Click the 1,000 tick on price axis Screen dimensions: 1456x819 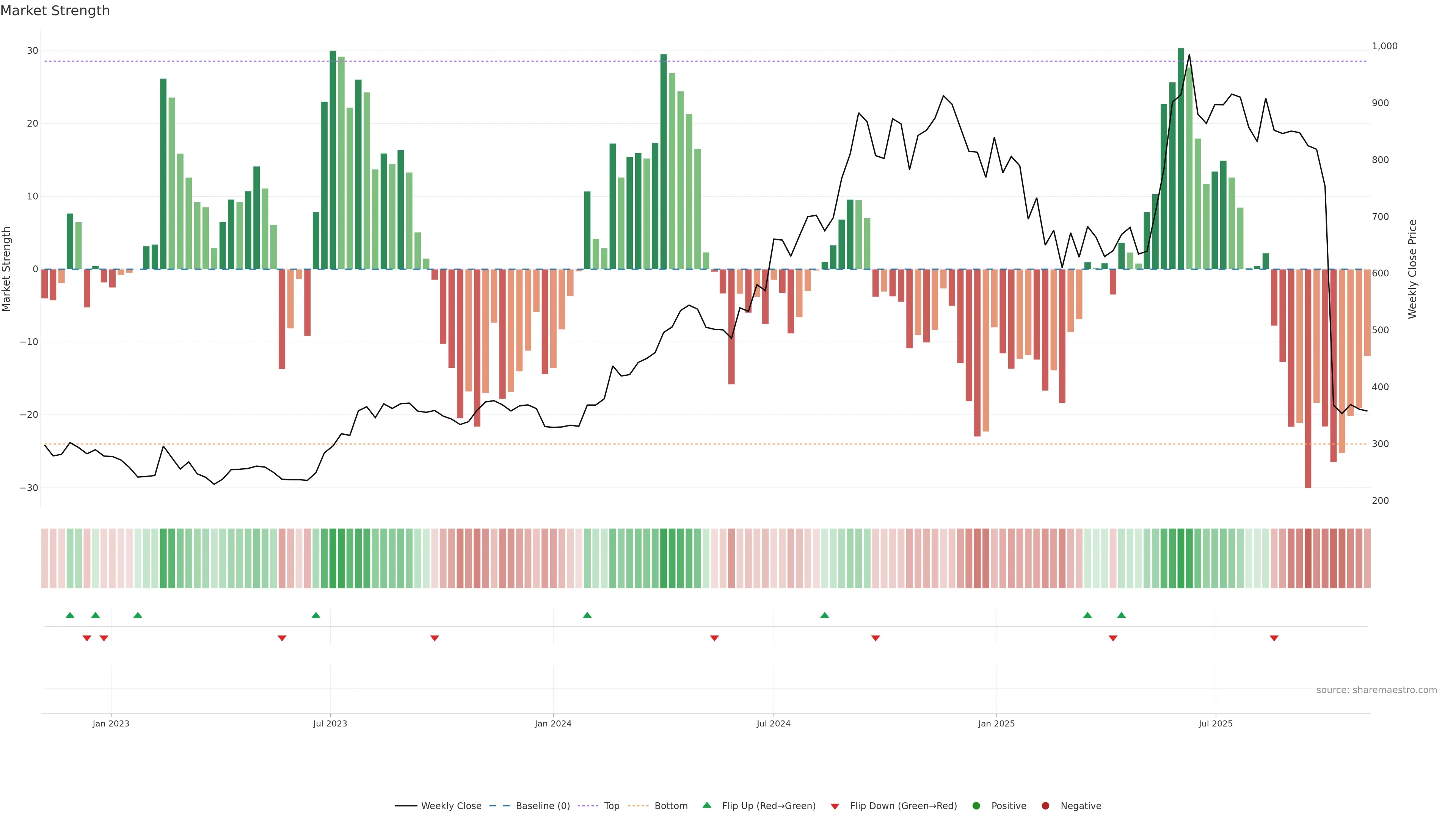tap(1384, 46)
